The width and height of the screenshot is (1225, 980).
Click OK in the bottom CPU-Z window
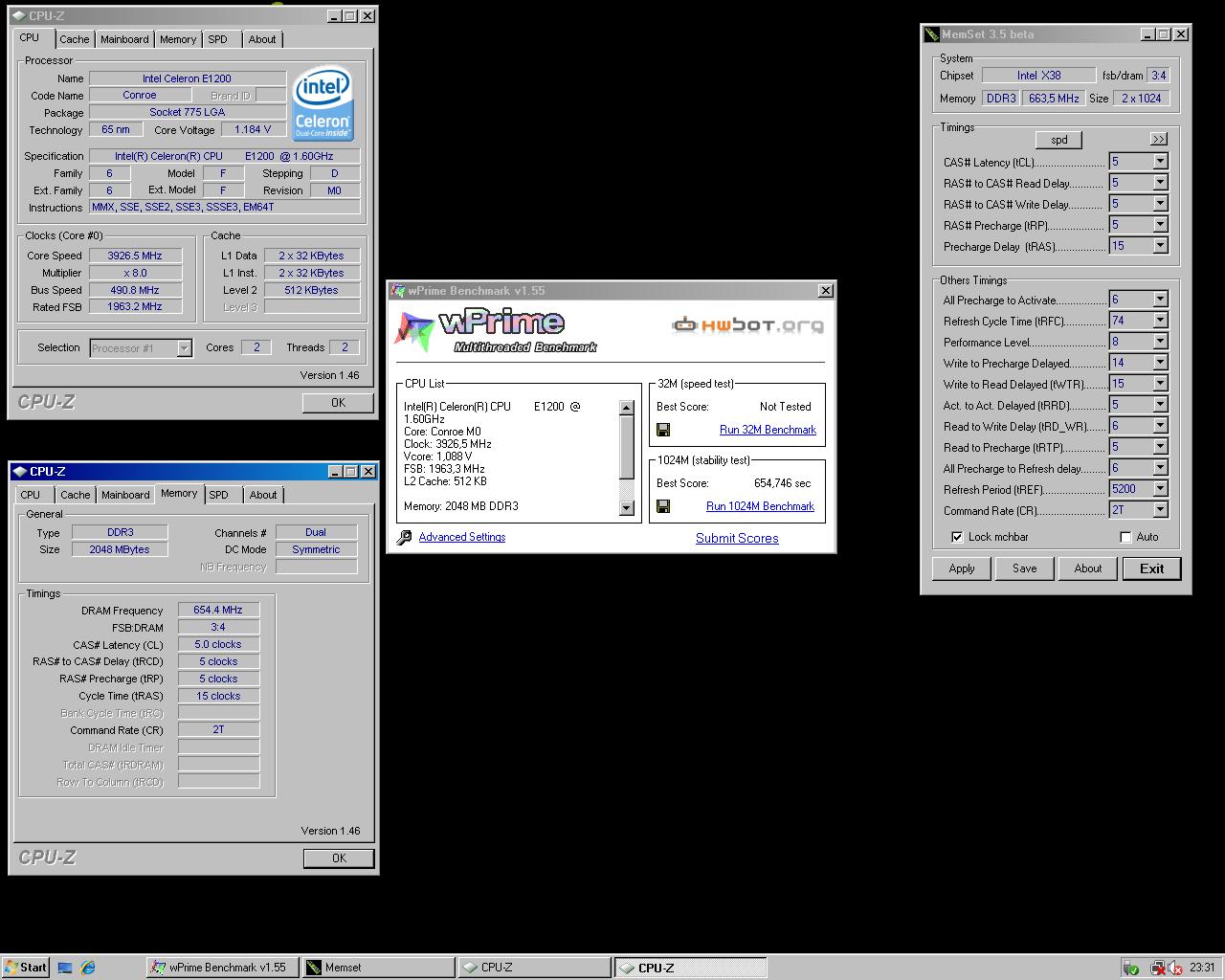point(339,858)
